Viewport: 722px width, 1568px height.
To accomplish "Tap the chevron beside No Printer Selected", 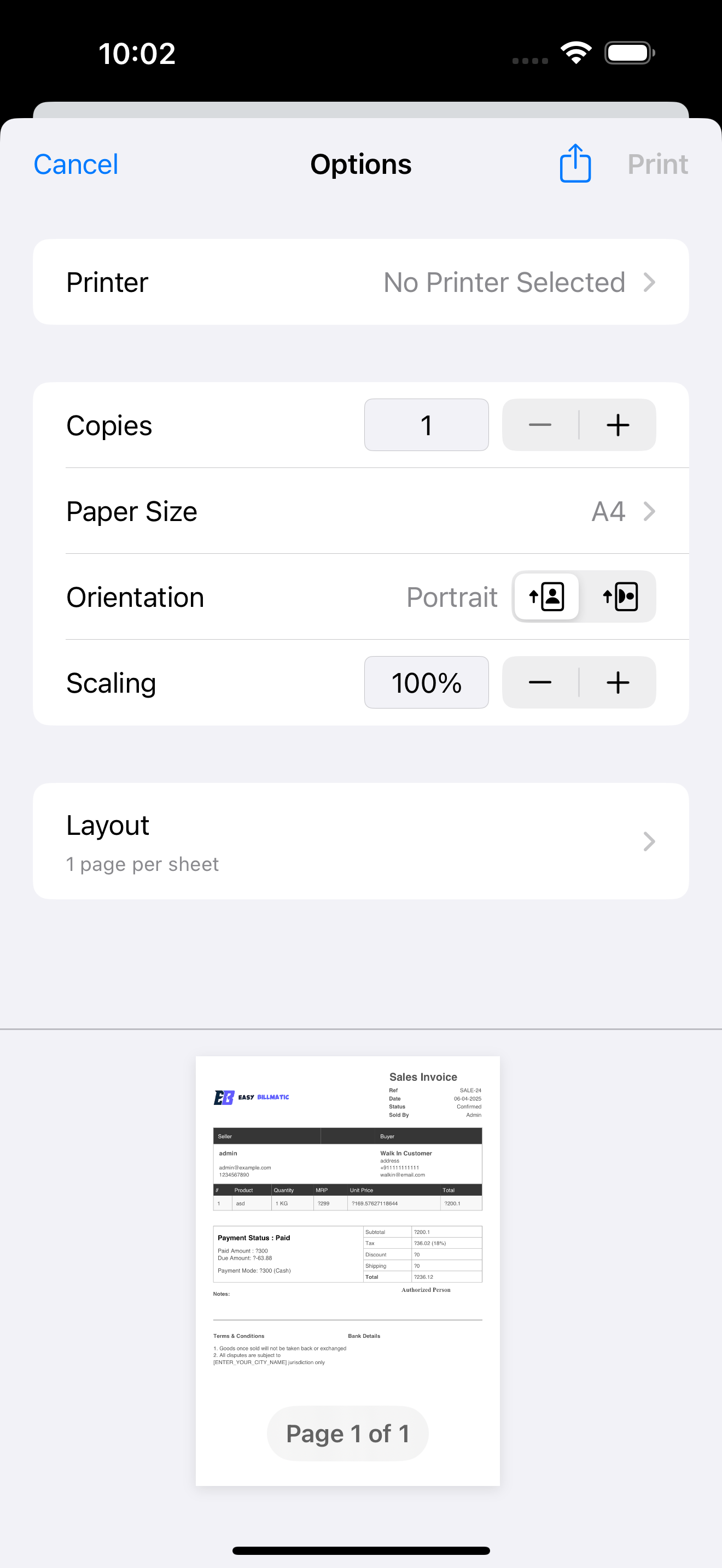I will tap(649, 282).
